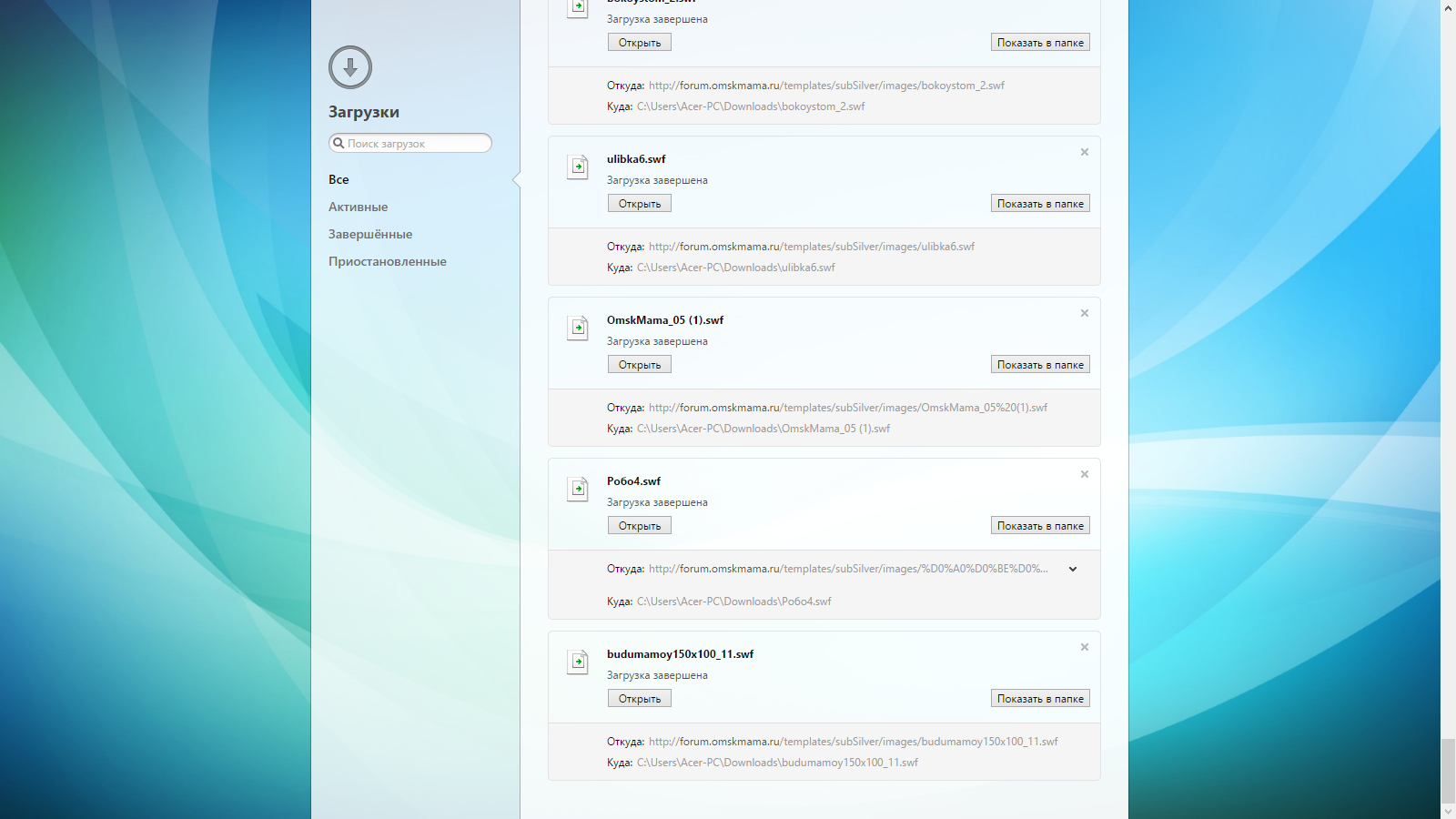Expand the truncated Po6o4.swf source URL

pyautogui.click(x=1073, y=569)
